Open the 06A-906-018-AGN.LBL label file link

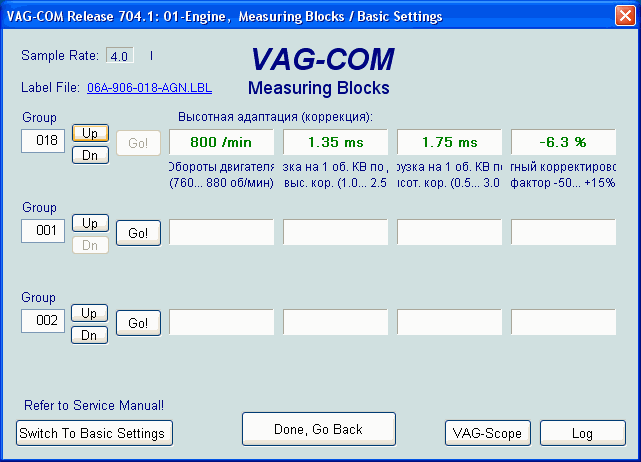click(149, 88)
